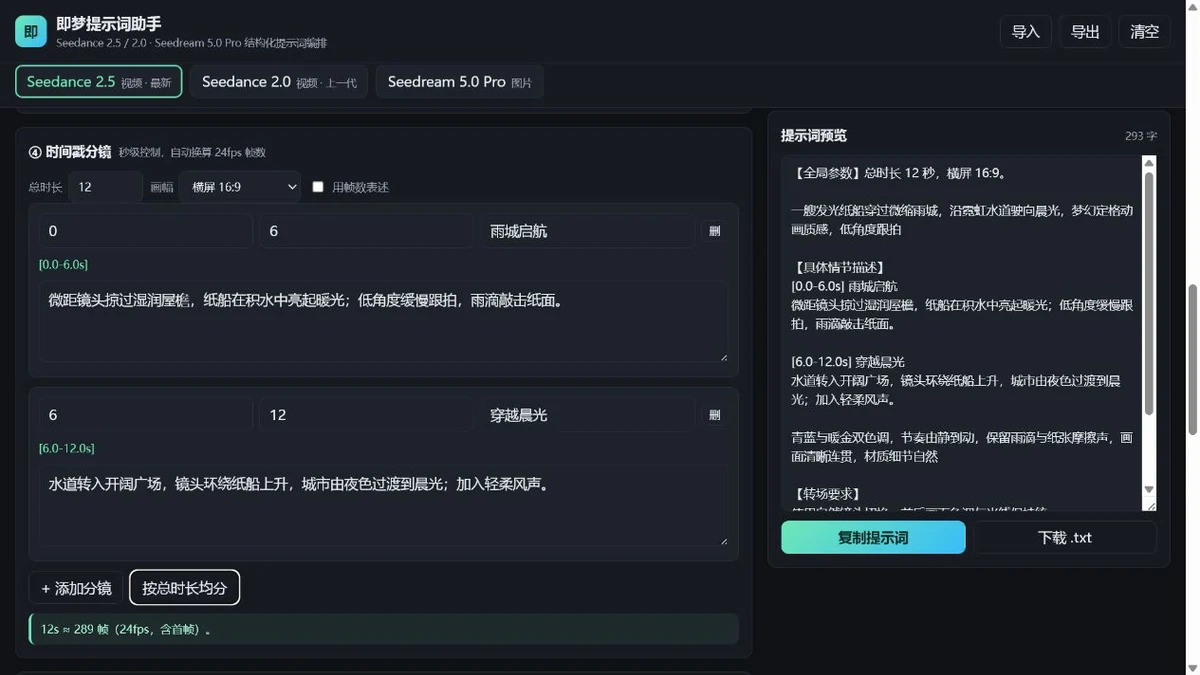Switch to the Seedance 2.0 tab
The image size is (1200, 675).
click(279, 82)
